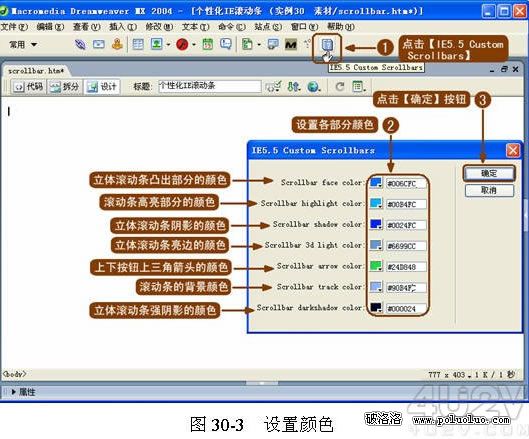Open the 站点(S) menu

pyautogui.click(x=268, y=27)
